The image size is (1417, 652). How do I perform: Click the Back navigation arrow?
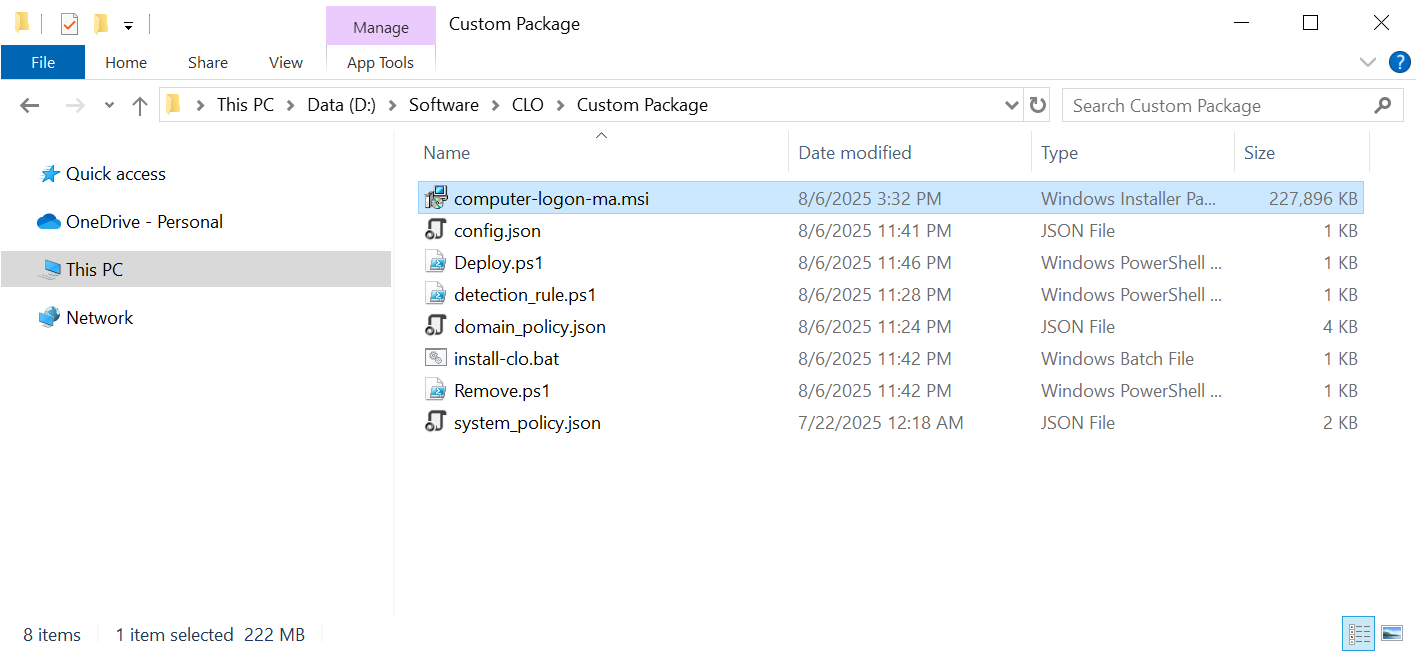[29, 106]
